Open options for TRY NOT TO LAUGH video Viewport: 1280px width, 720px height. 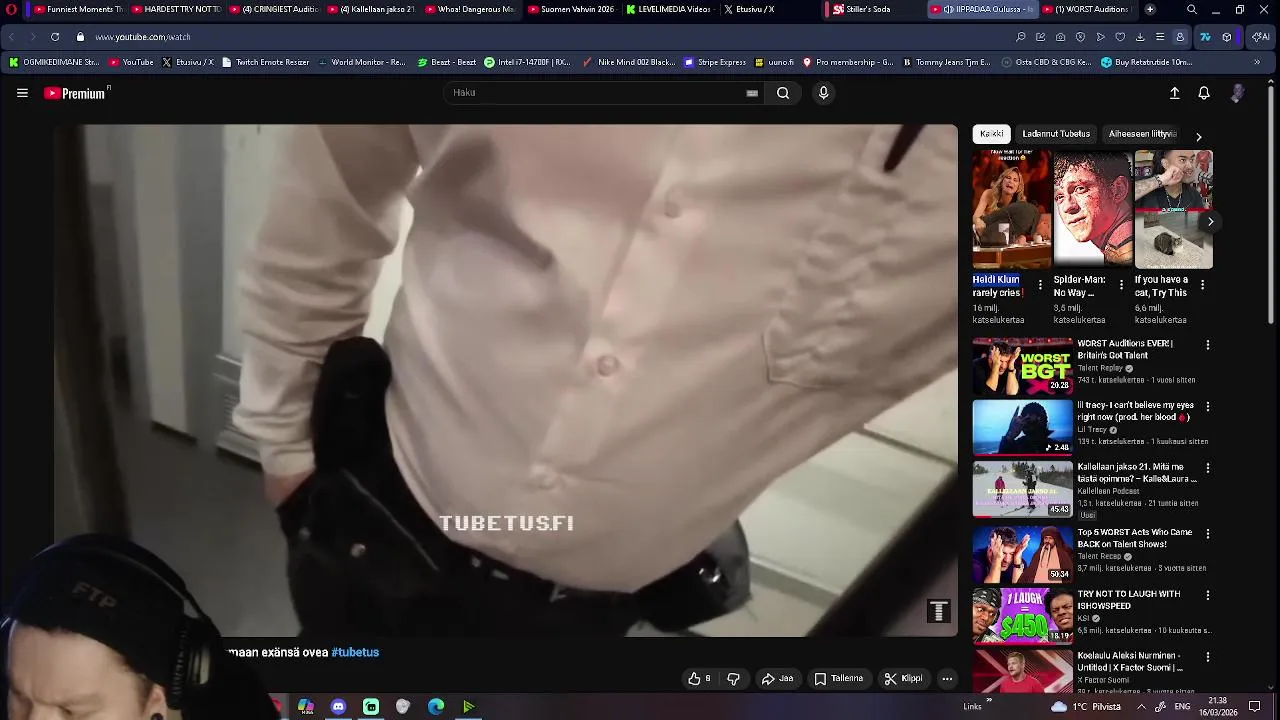(1207, 595)
